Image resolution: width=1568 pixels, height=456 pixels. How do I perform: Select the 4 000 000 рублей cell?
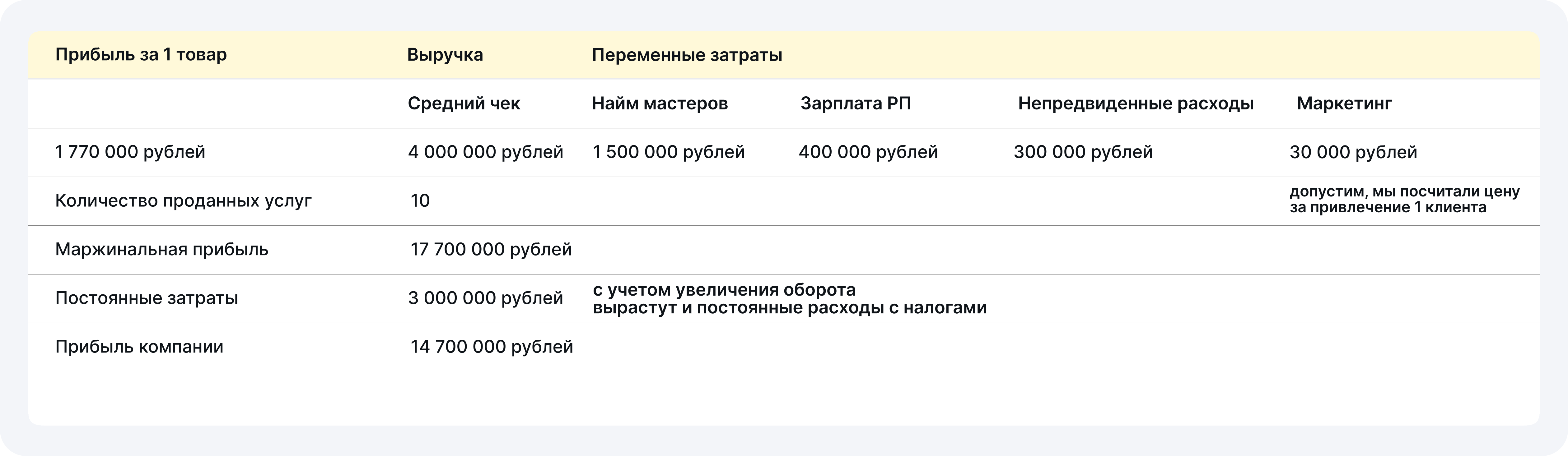[486, 152]
